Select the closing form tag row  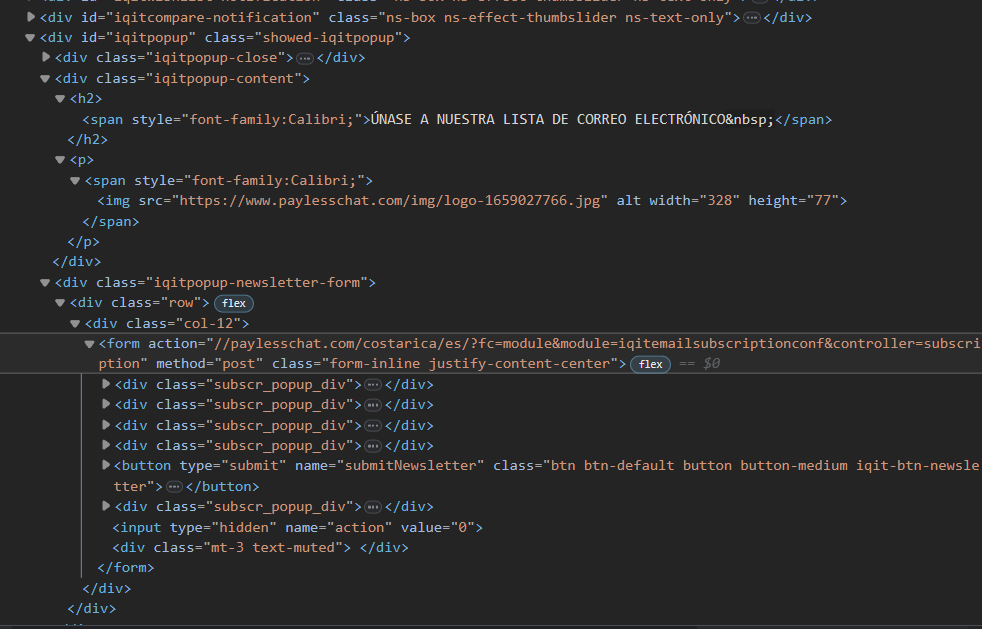126,568
